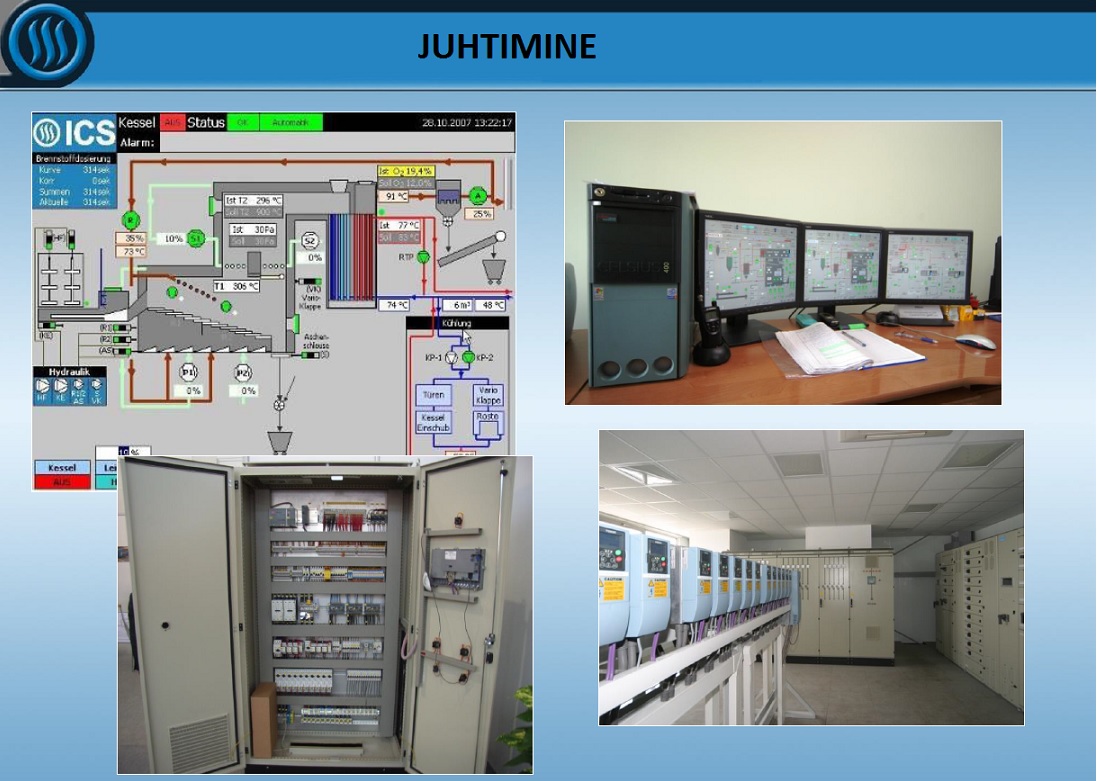This screenshot has height=781, width=1097.
Task: Click the Kessel Einschub box
Action: pyautogui.click(x=434, y=422)
